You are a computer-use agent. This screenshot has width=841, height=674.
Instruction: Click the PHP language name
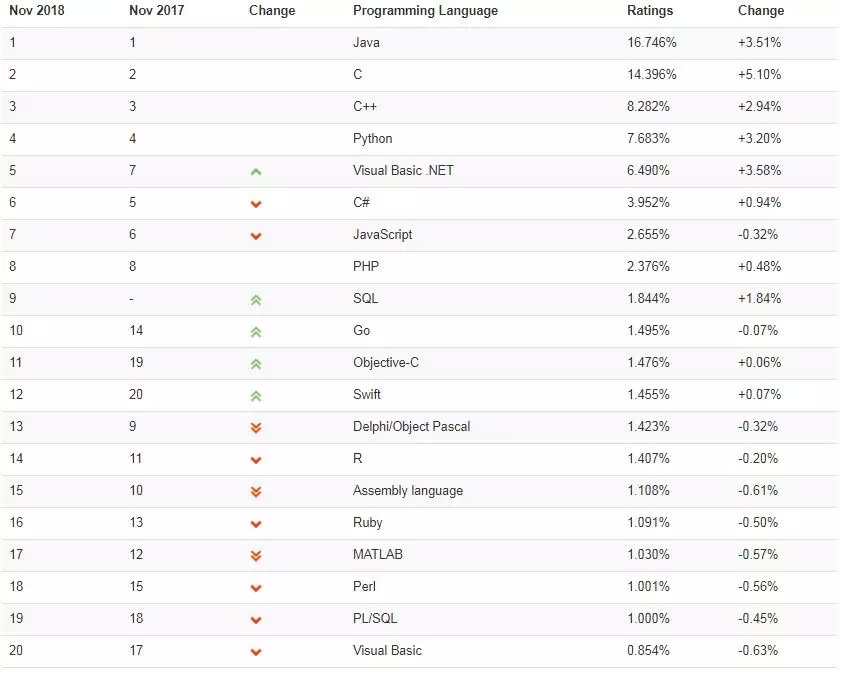(366, 266)
